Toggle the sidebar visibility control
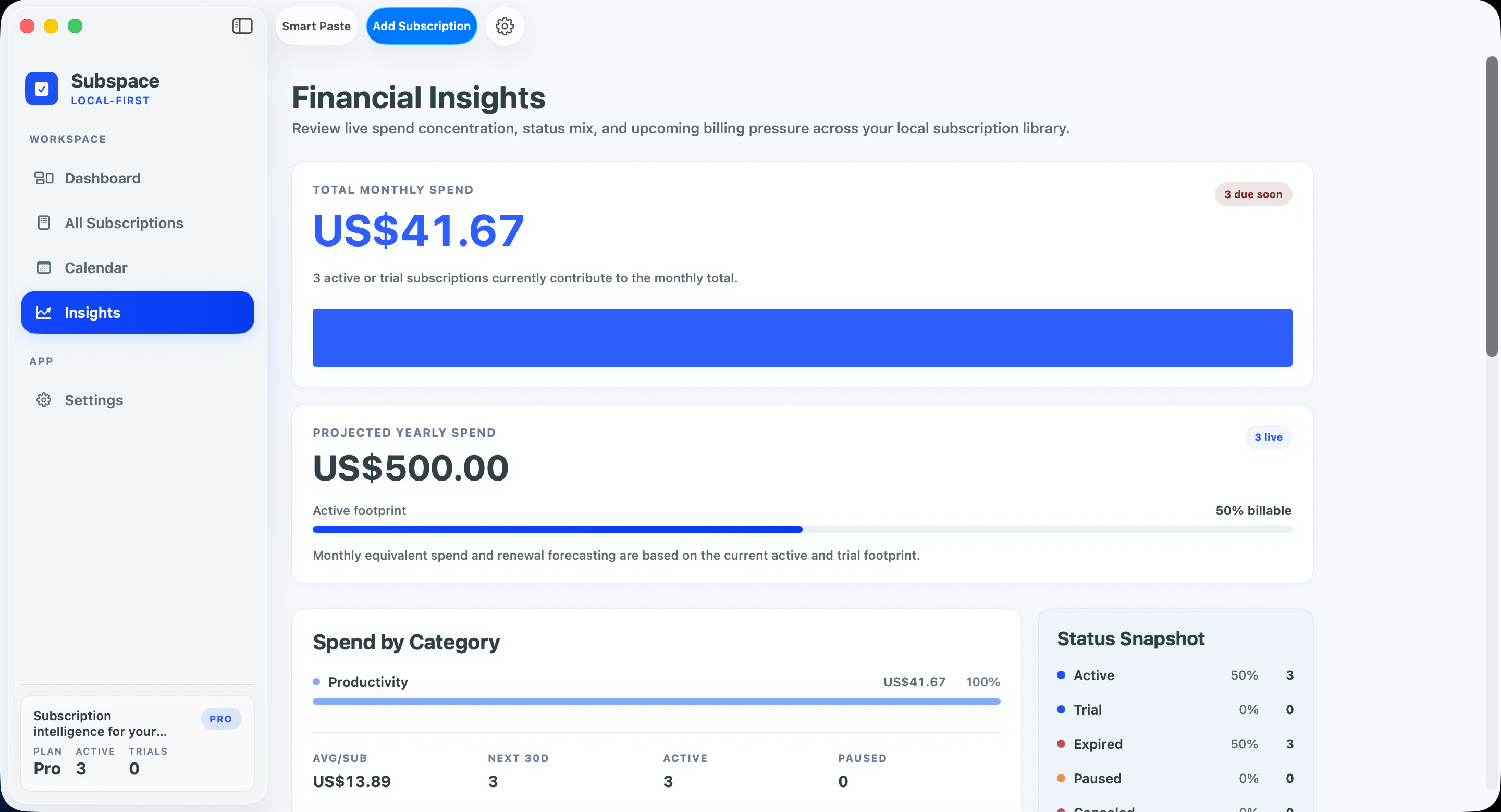The width and height of the screenshot is (1501, 812). [242, 26]
